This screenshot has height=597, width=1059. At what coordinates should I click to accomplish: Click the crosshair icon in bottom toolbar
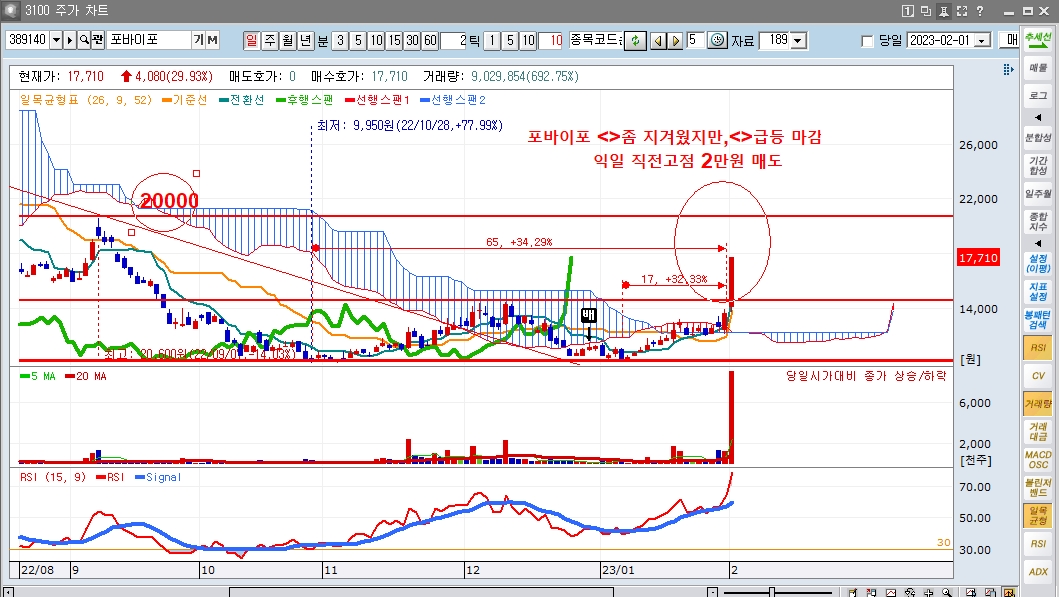click(929, 593)
